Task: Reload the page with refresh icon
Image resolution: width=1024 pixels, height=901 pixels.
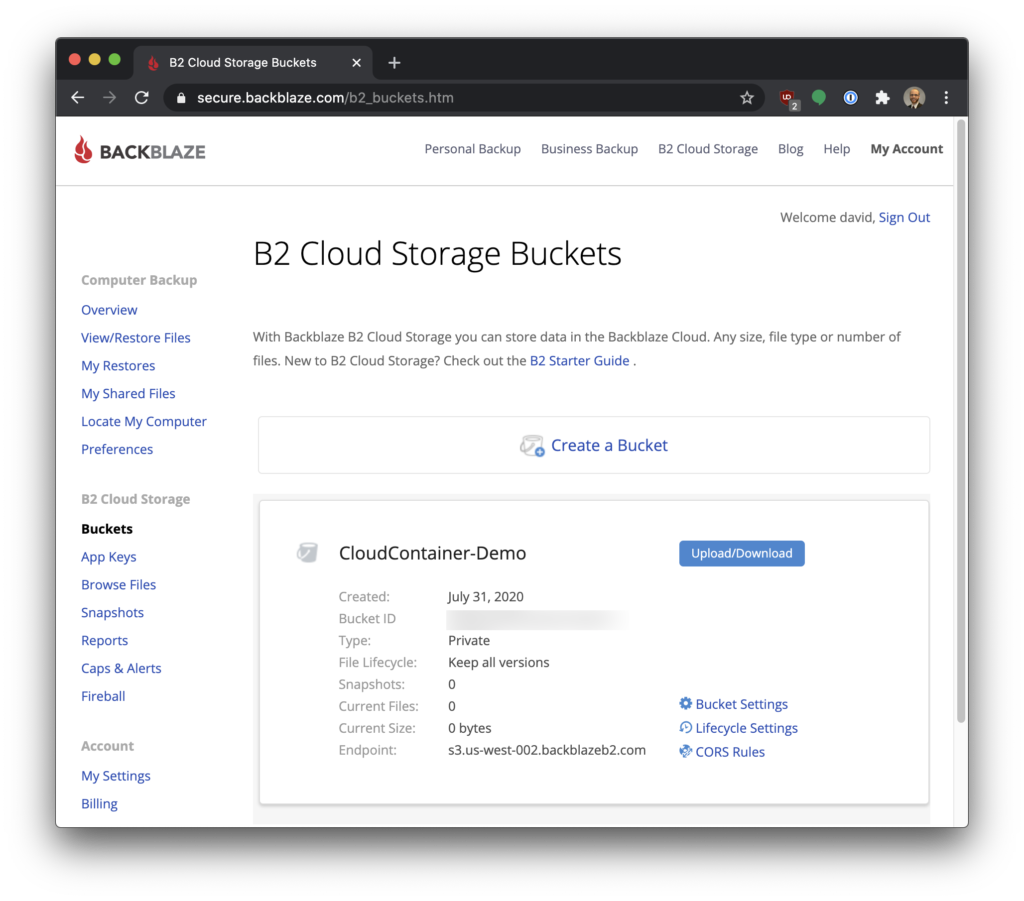Action: click(x=142, y=98)
